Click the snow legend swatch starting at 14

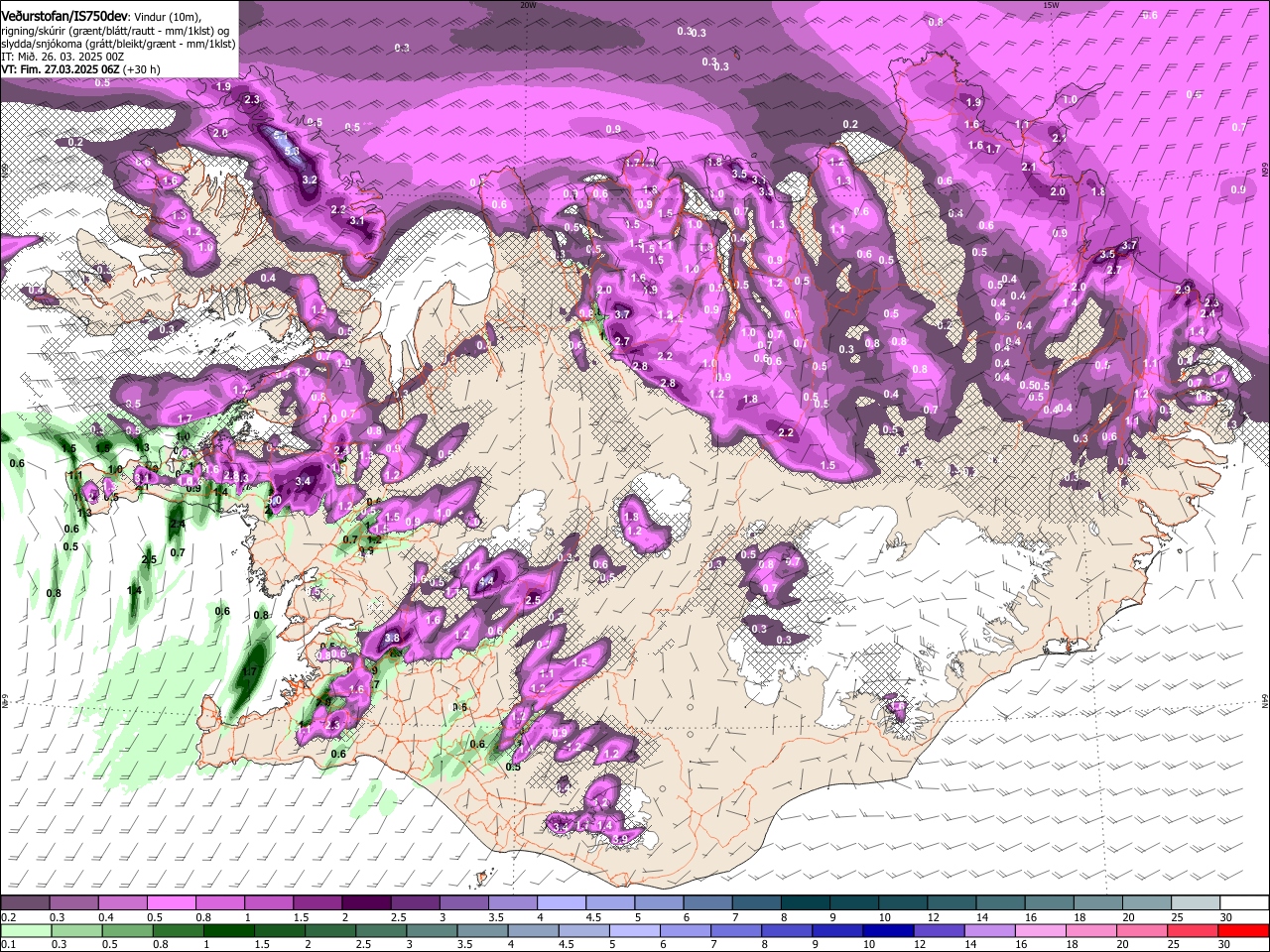pyautogui.click(x=1000, y=903)
